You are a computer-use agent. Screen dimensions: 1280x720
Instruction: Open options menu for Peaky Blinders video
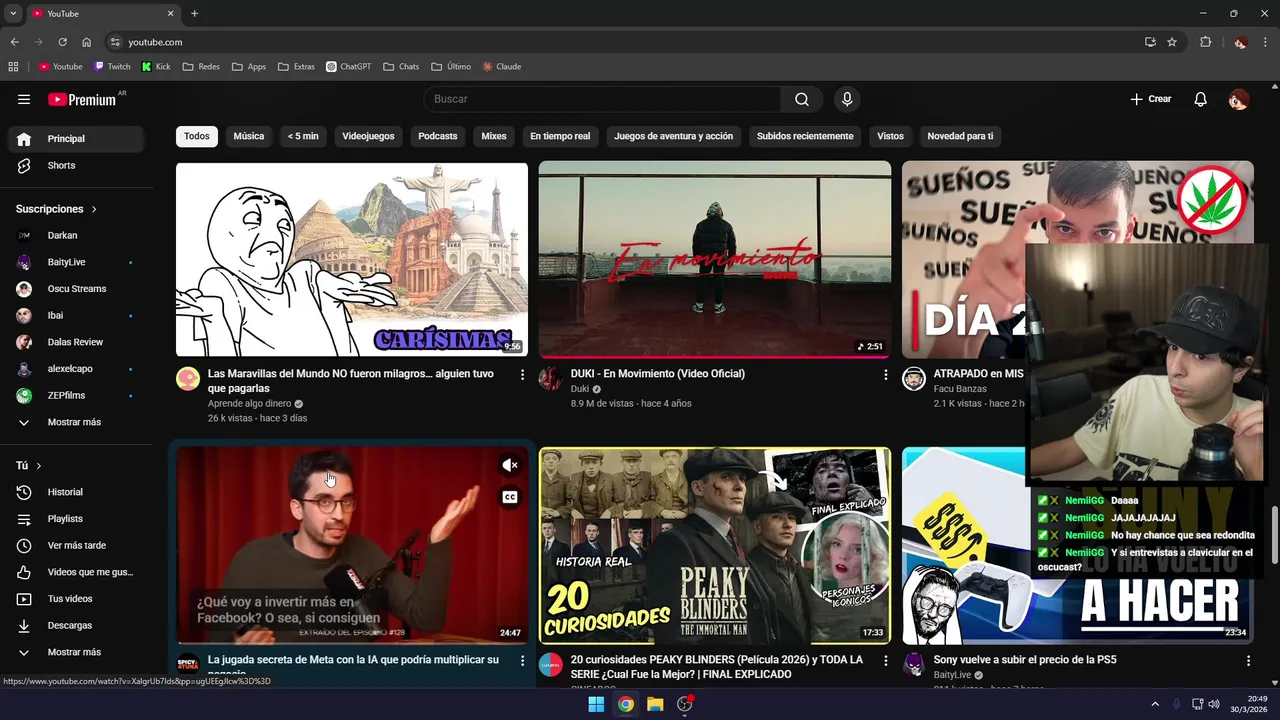(885, 661)
